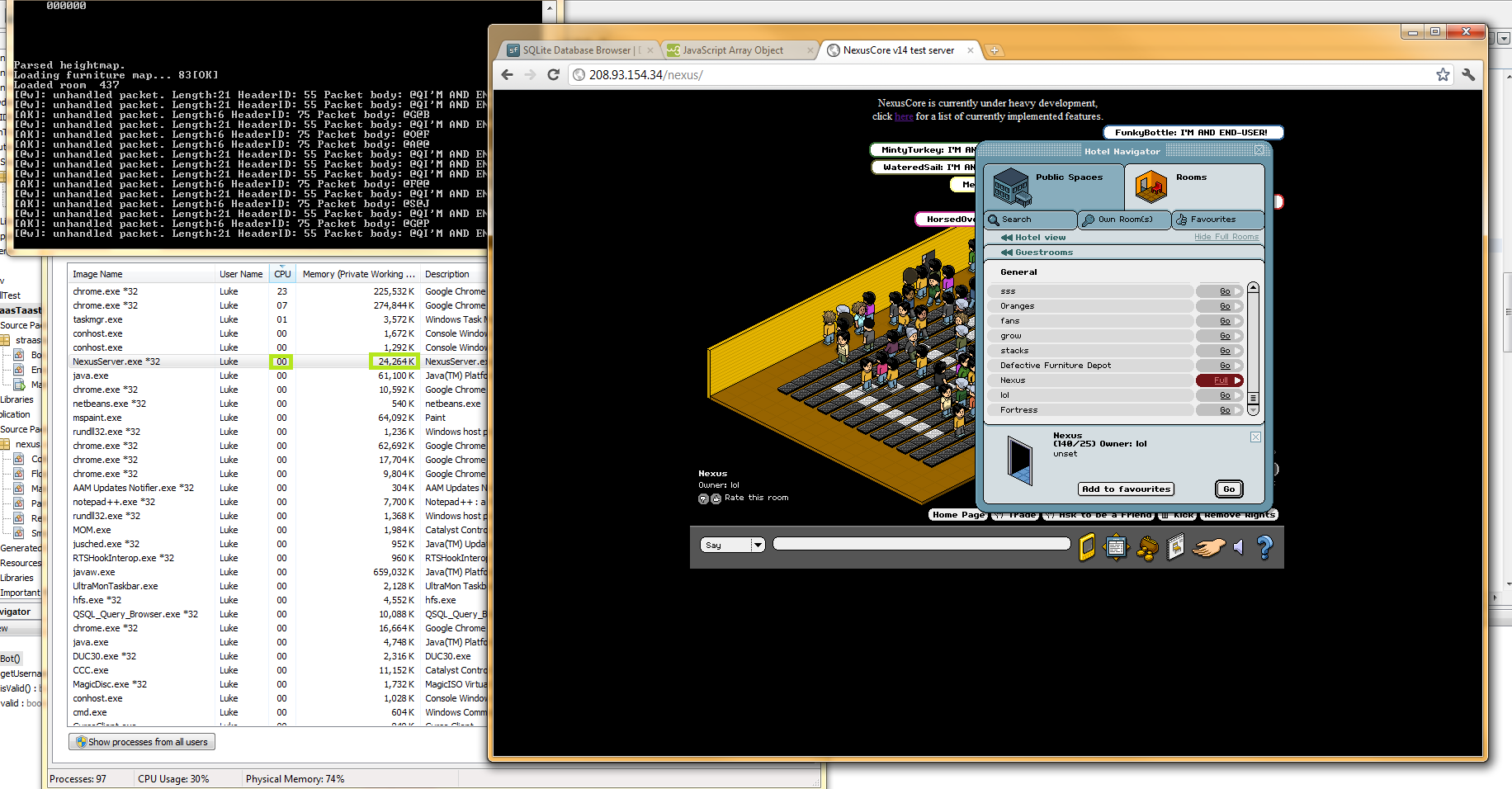Open Favourites tab in Navigator
The height and width of the screenshot is (789, 1512).
pos(1218,220)
